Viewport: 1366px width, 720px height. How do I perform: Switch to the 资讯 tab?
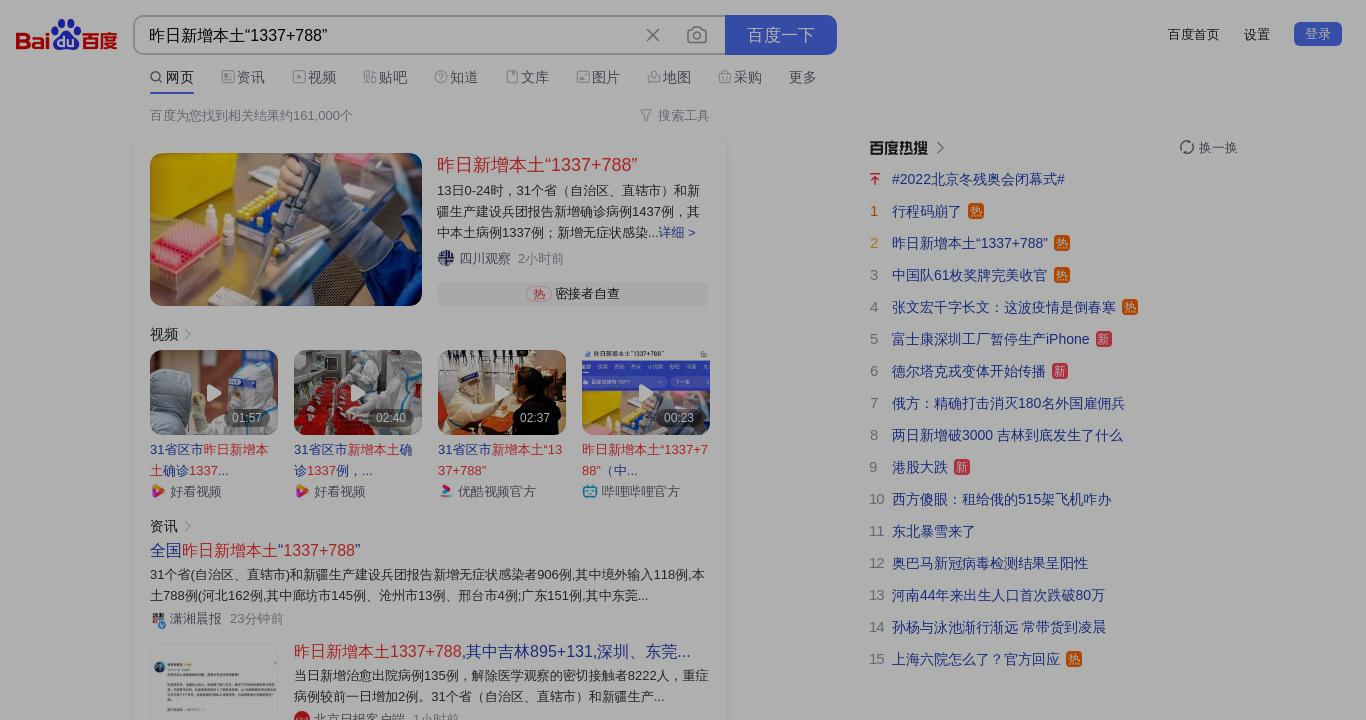click(x=243, y=77)
